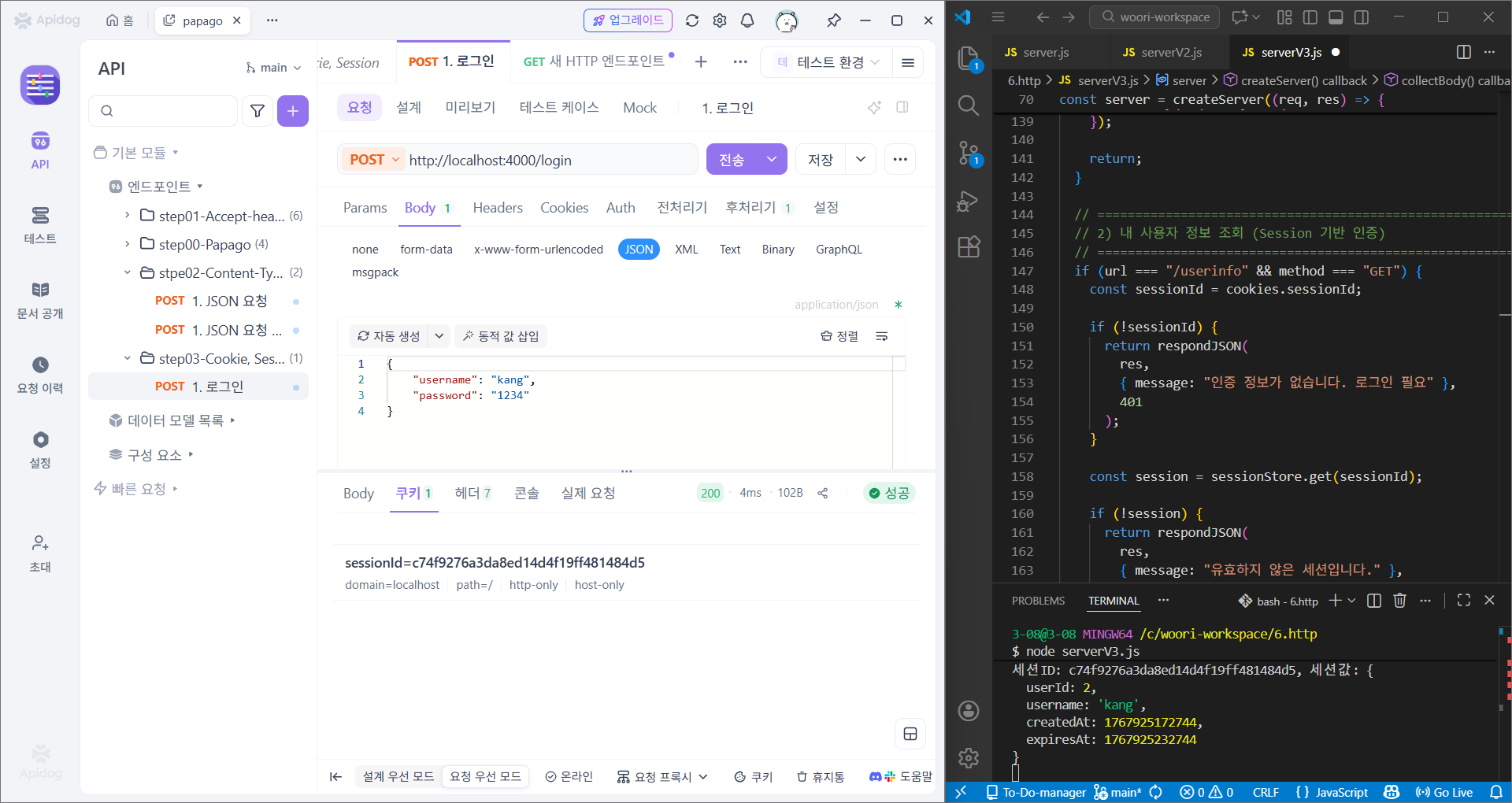Click Go Live in VS Code status bar
The width and height of the screenshot is (1512, 803).
click(x=1444, y=792)
